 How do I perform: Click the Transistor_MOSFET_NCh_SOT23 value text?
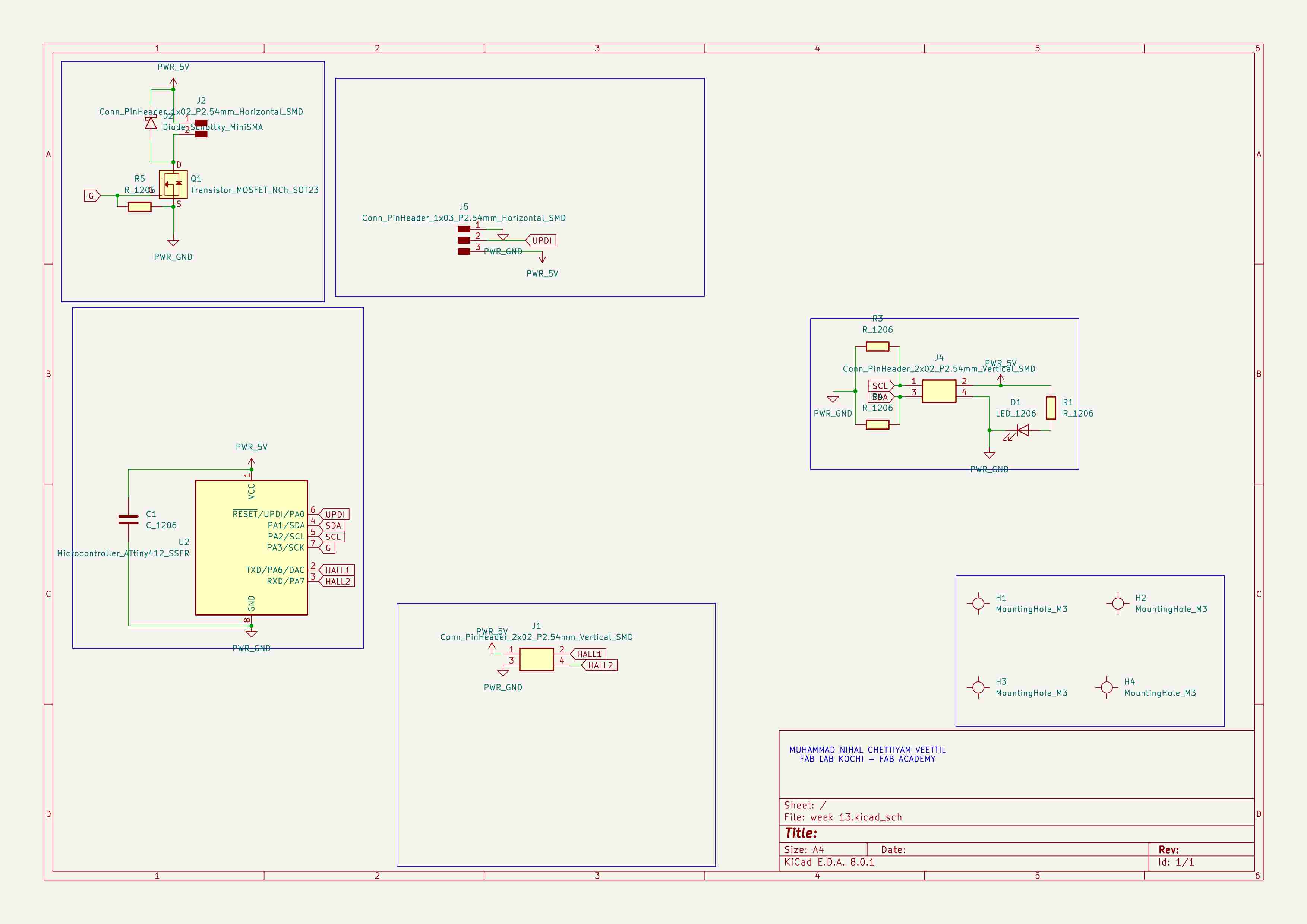pos(255,190)
